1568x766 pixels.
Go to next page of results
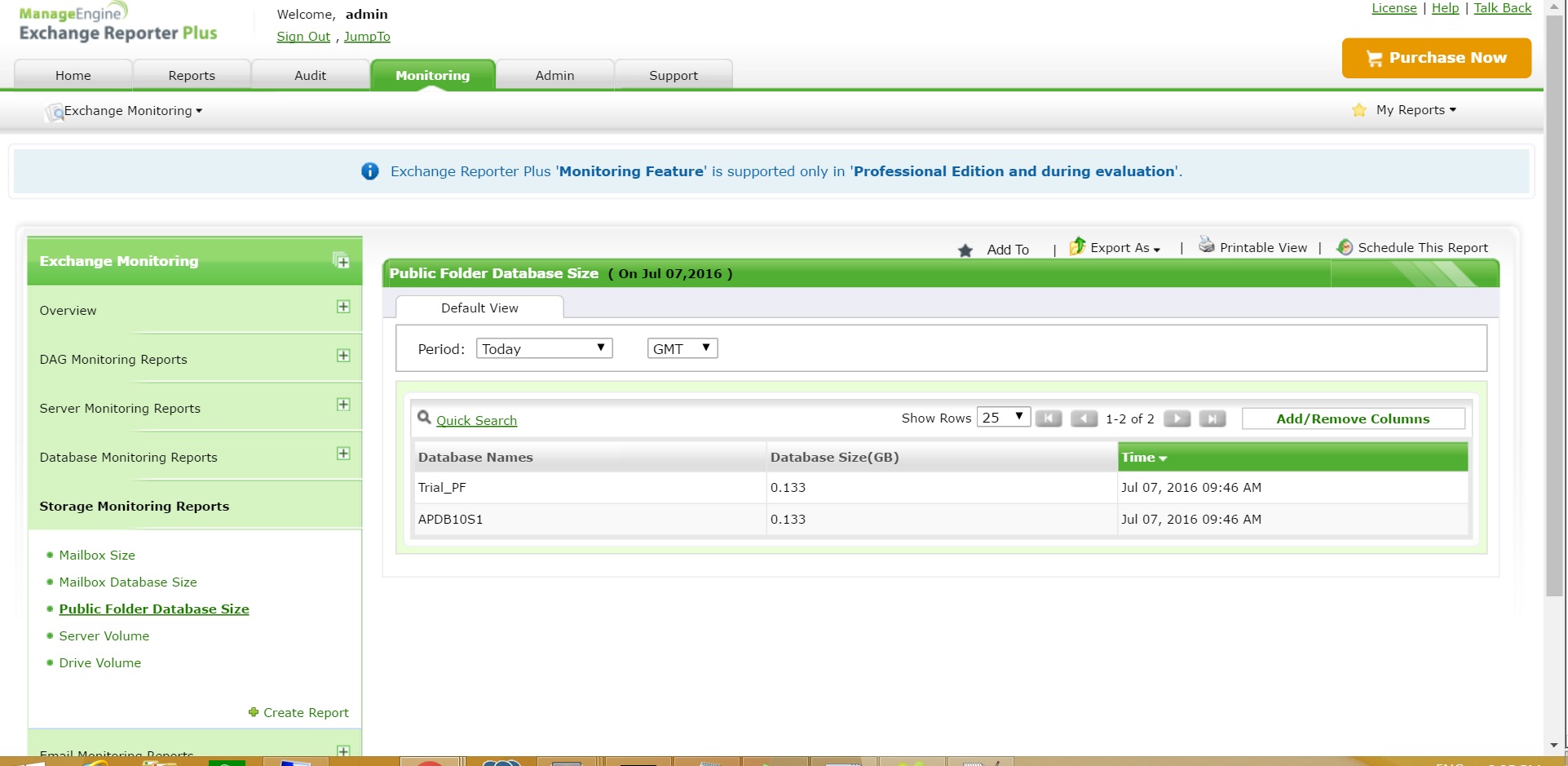point(1177,418)
